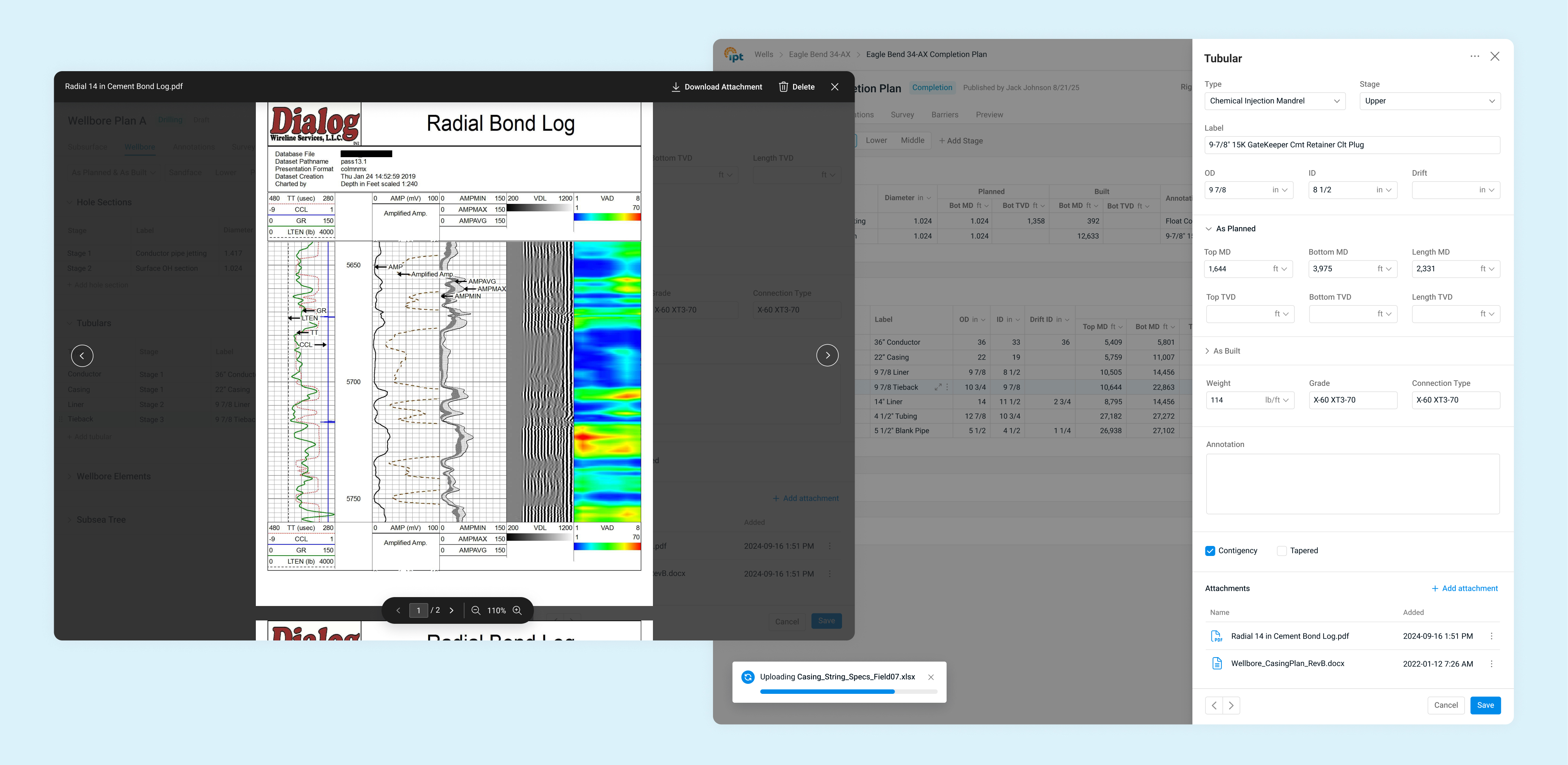Switch to the Preview tab

click(x=989, y=115)
